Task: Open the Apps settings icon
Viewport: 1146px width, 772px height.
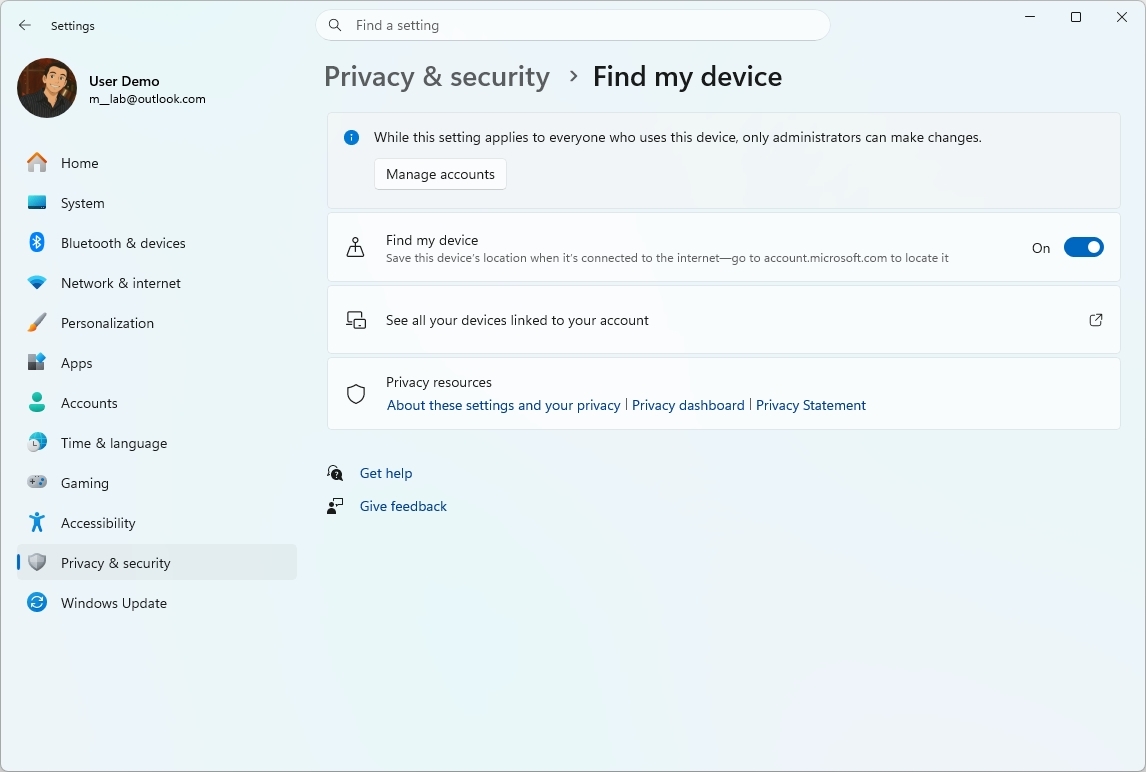Action: pyautogui.click(x=37, y=362)
